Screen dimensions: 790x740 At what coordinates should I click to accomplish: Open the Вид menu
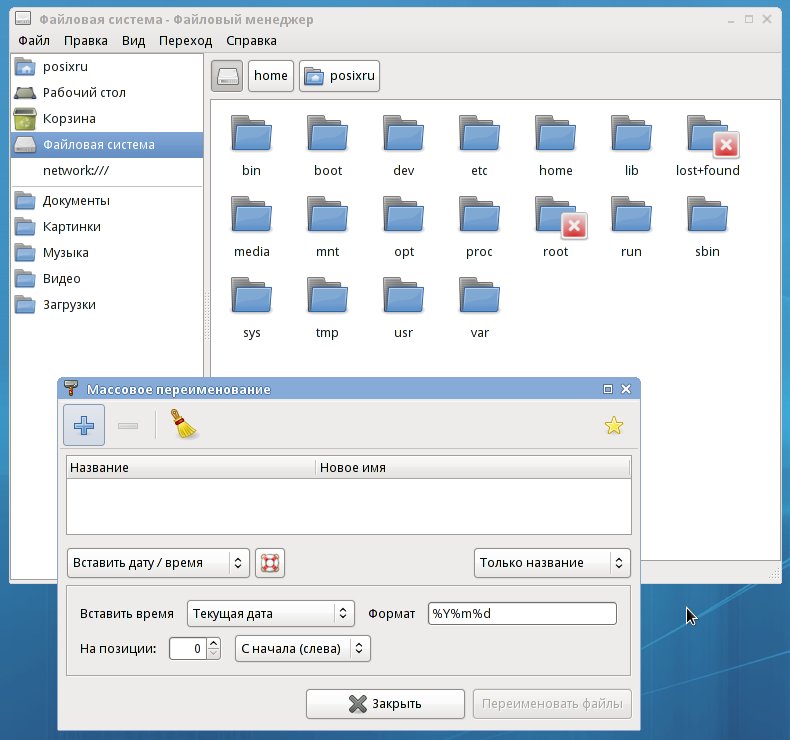[x=134, y=41]
